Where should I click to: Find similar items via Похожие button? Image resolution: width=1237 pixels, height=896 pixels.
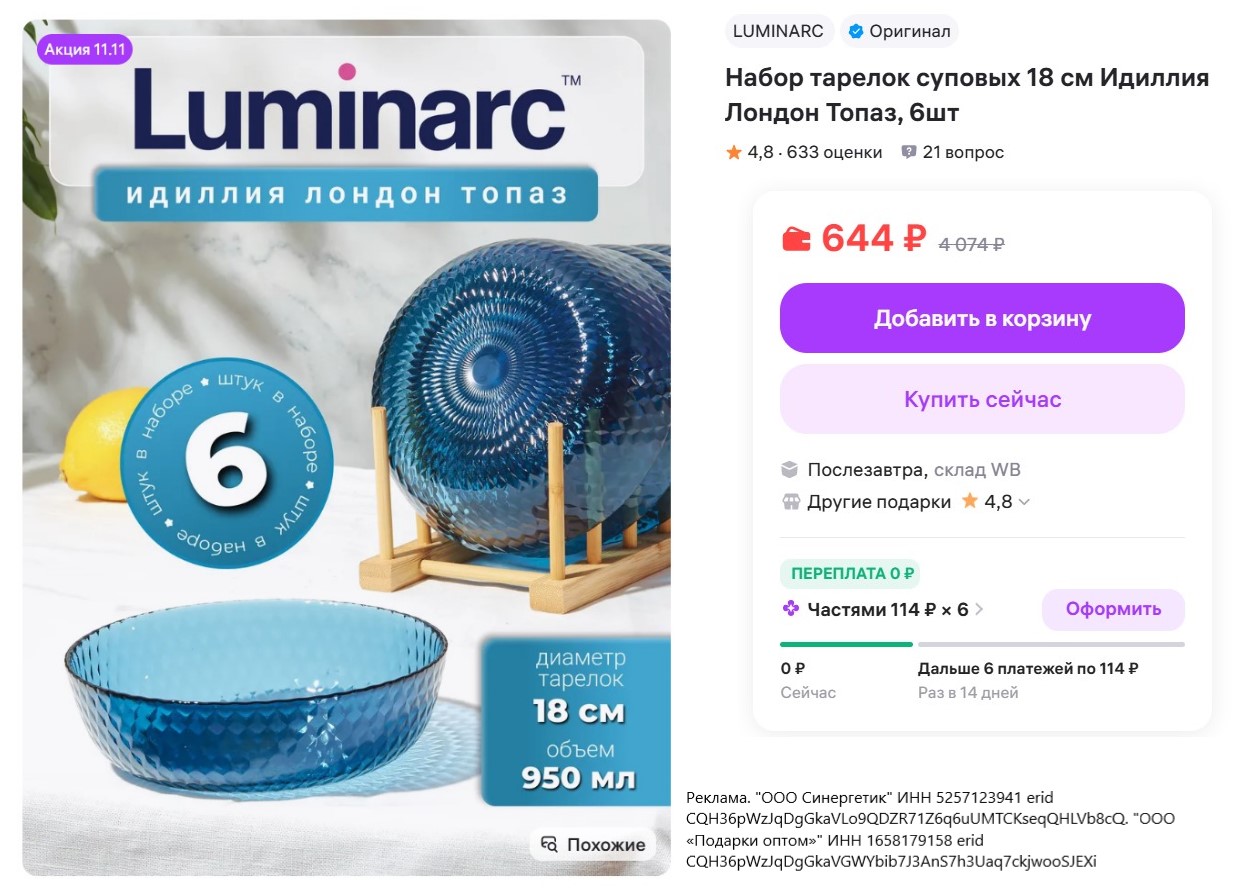click(594, 845)
